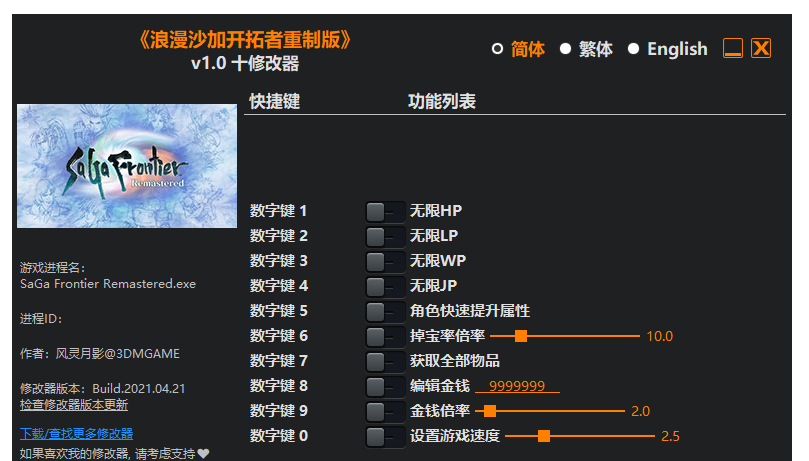Click the 进程ID label
The image size is (809, 461).
coord(41,319)
